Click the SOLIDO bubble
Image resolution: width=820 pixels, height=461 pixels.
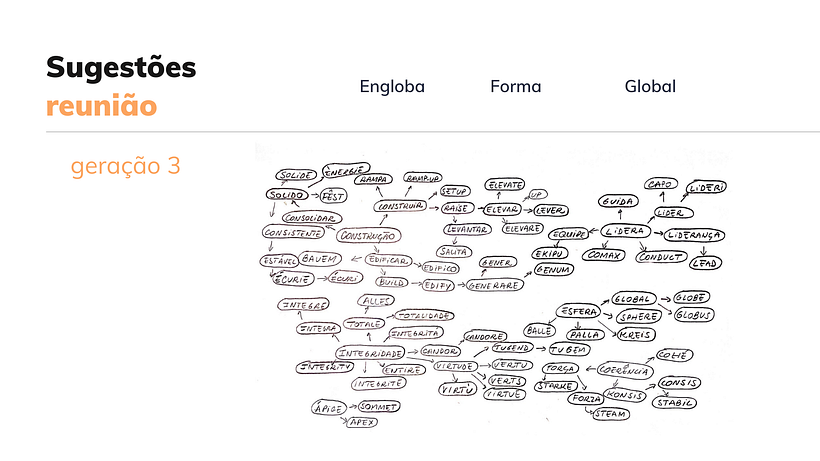coord(287,195)
